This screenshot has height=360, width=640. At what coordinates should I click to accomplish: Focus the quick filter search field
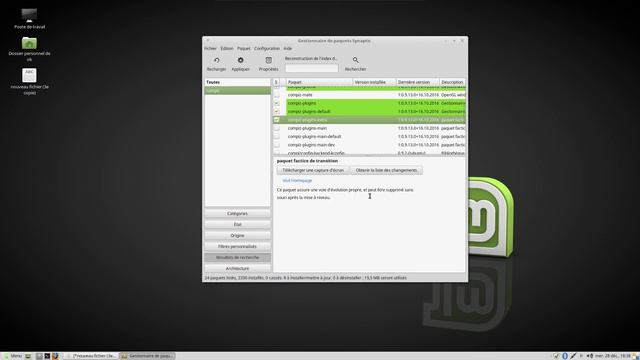[311, 68]
